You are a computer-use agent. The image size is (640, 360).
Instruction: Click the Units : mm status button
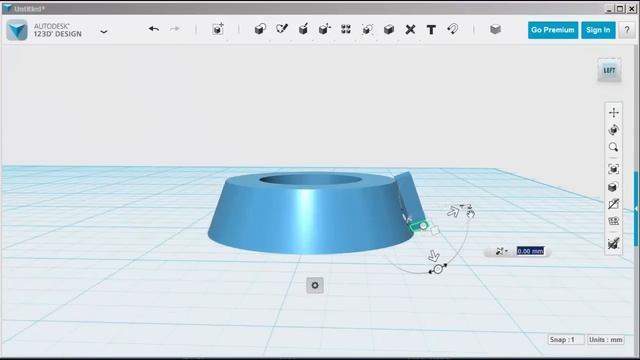click(x=606, y=340)
